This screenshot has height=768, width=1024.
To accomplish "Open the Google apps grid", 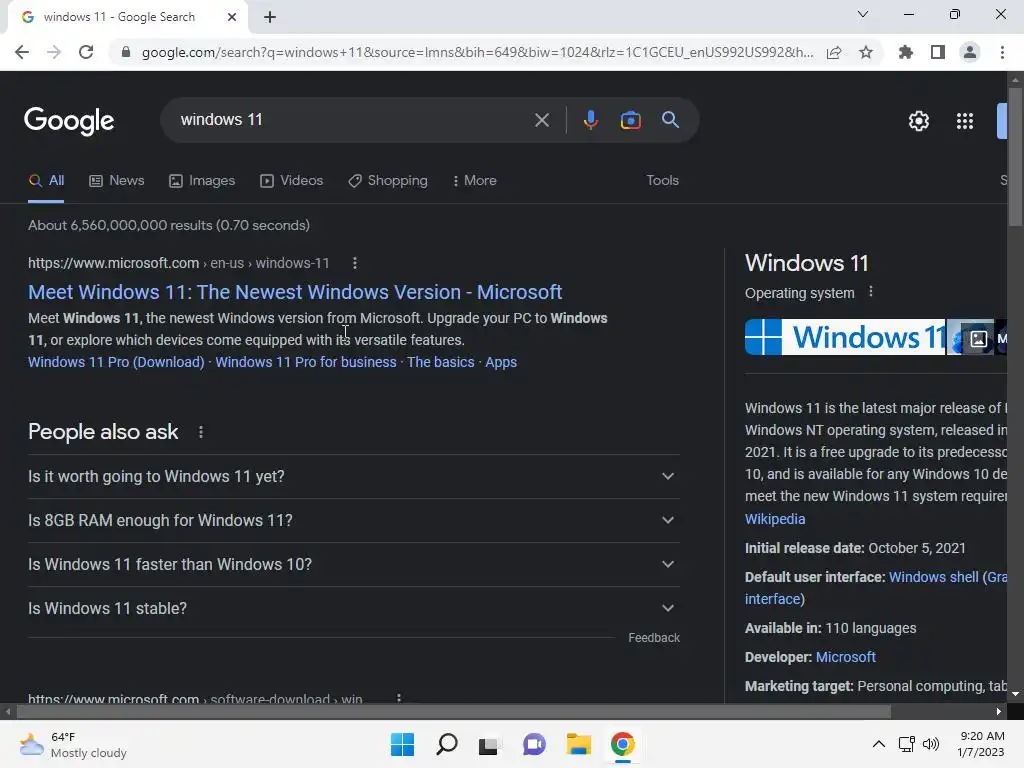I will (965, 121).
